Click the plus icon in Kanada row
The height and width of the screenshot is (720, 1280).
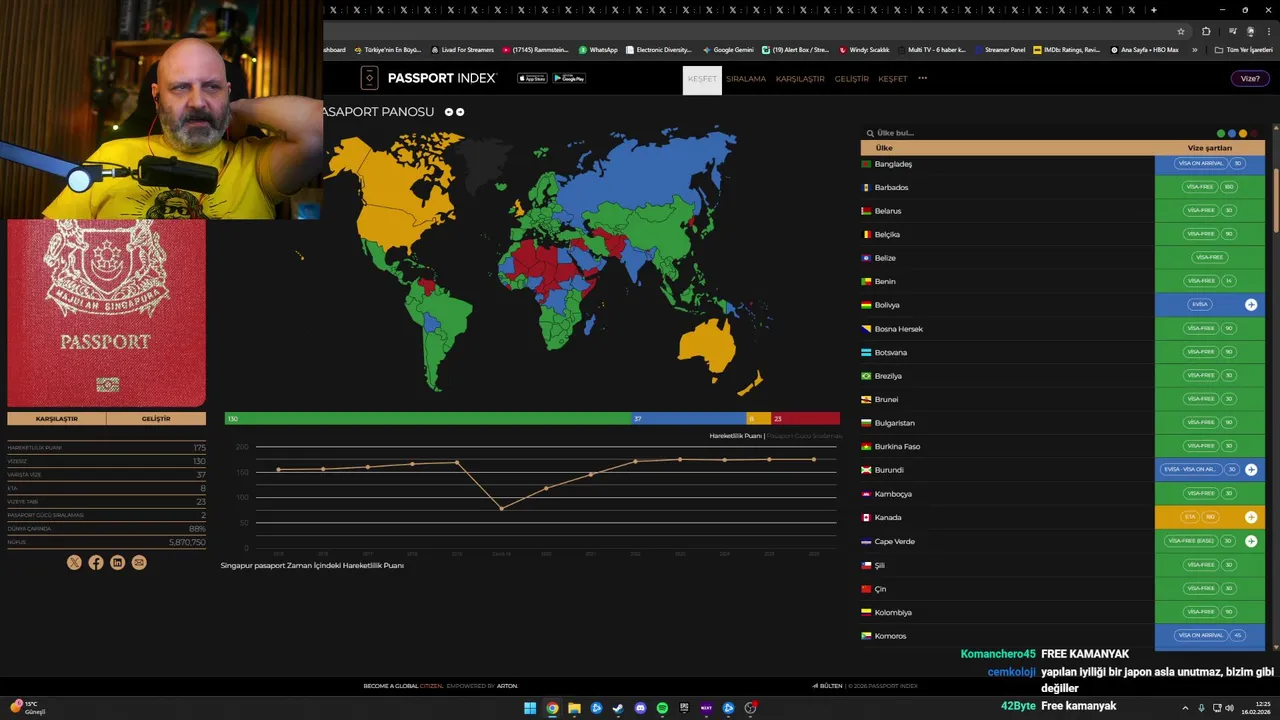click(1251, 517)
